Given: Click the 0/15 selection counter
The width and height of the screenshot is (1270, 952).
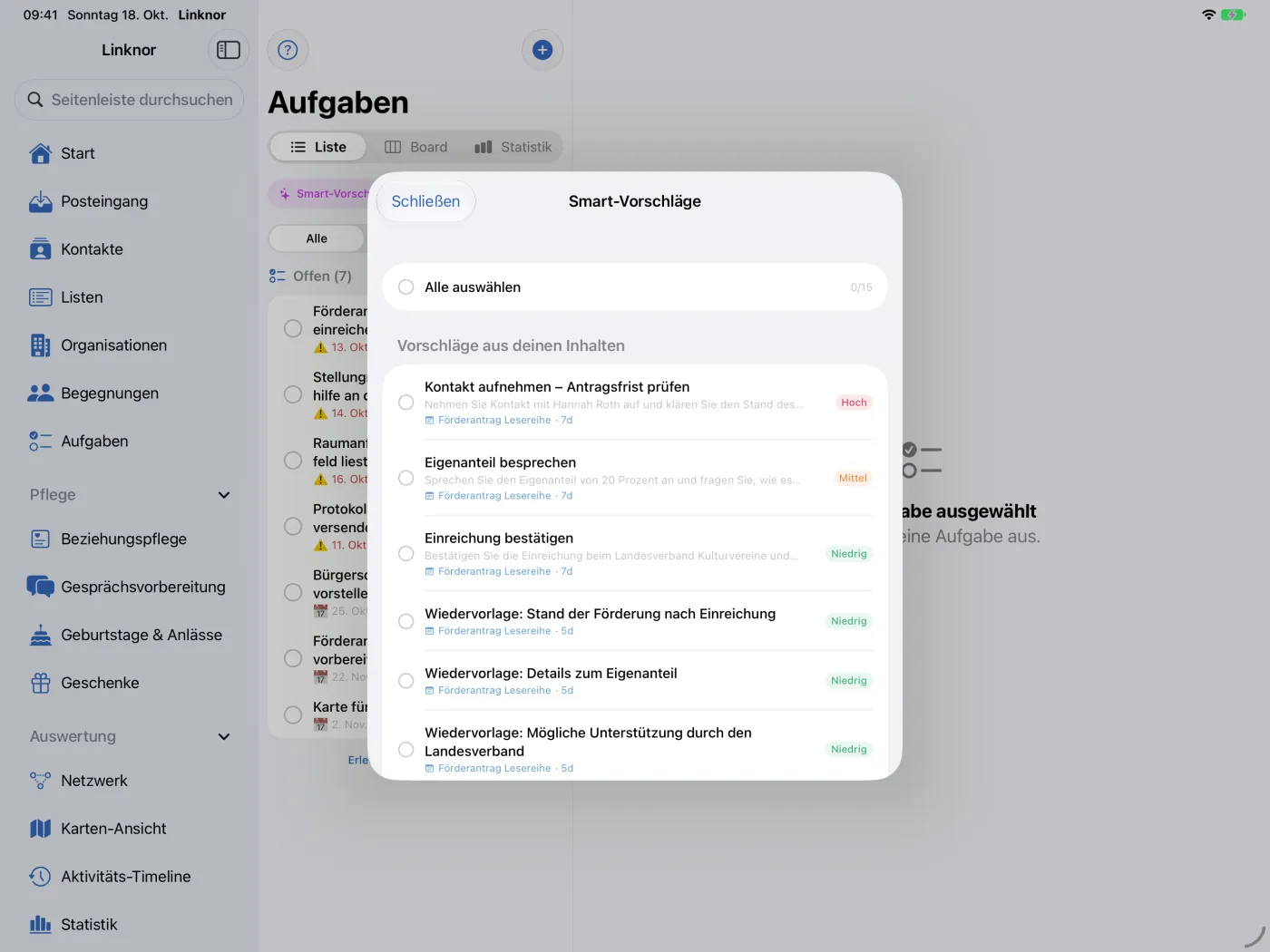Looking at the screenshot, I should click(861, 287).
